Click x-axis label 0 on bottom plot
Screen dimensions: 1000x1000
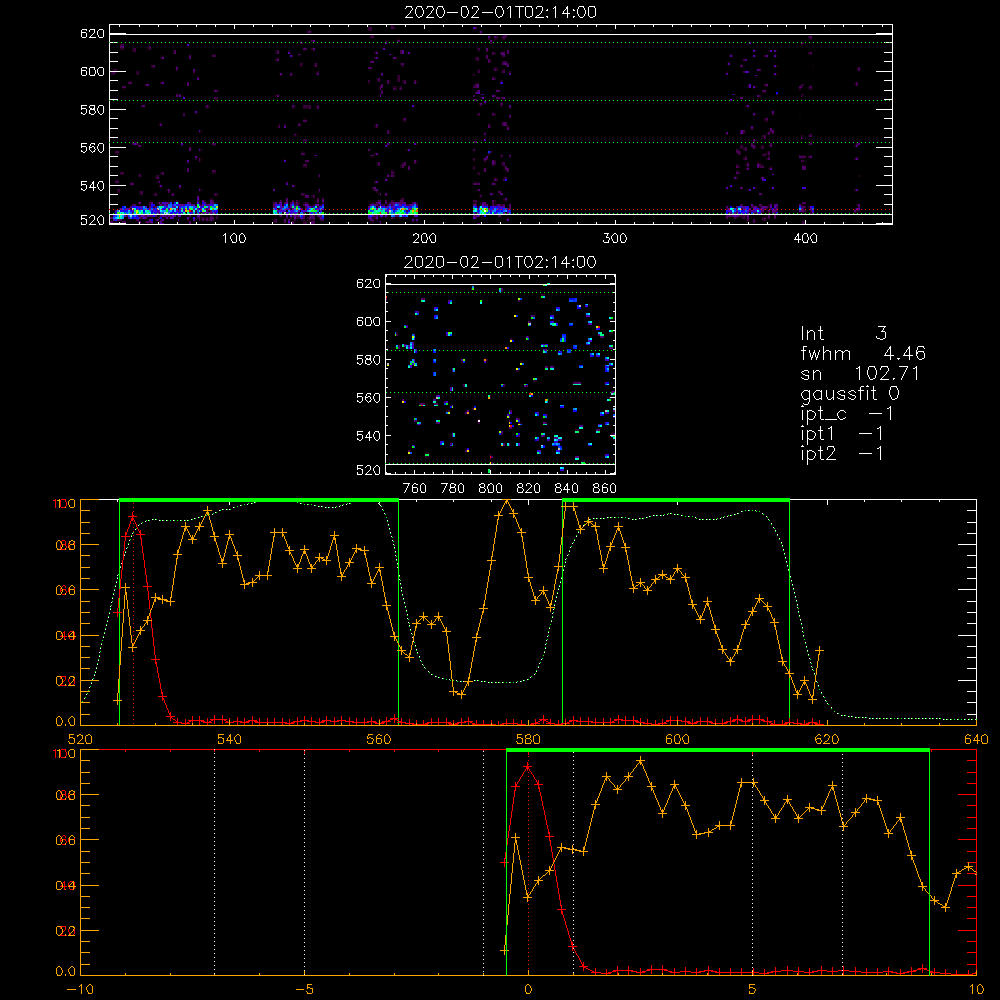click(x=528, y=989)
